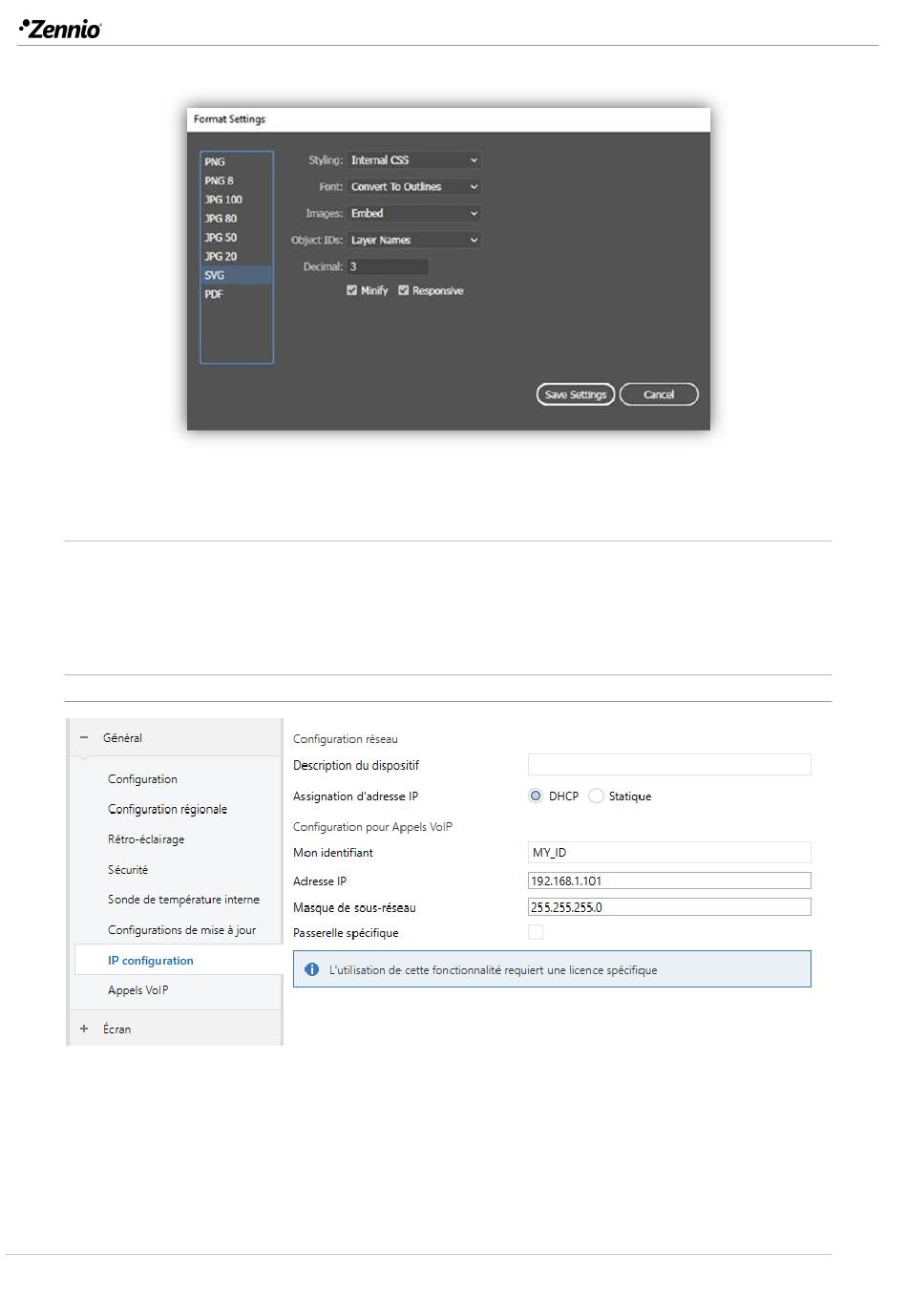Open the Sécurité tab
Viewport: 907px width, 1316px height.
[x=128, y=870]
